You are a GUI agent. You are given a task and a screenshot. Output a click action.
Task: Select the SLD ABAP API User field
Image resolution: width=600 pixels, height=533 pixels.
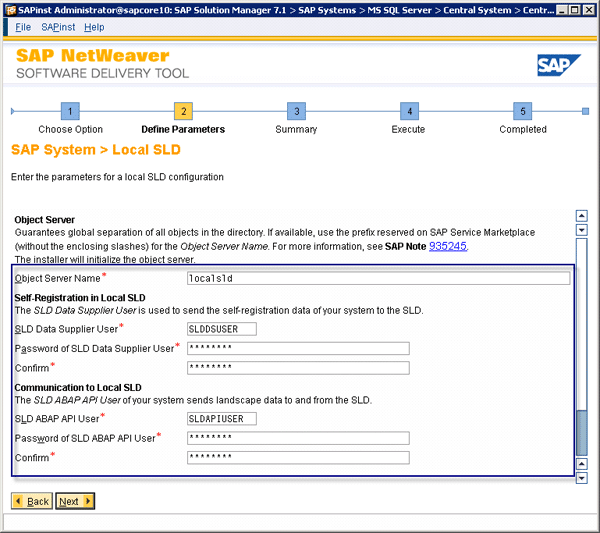[222, 419]
